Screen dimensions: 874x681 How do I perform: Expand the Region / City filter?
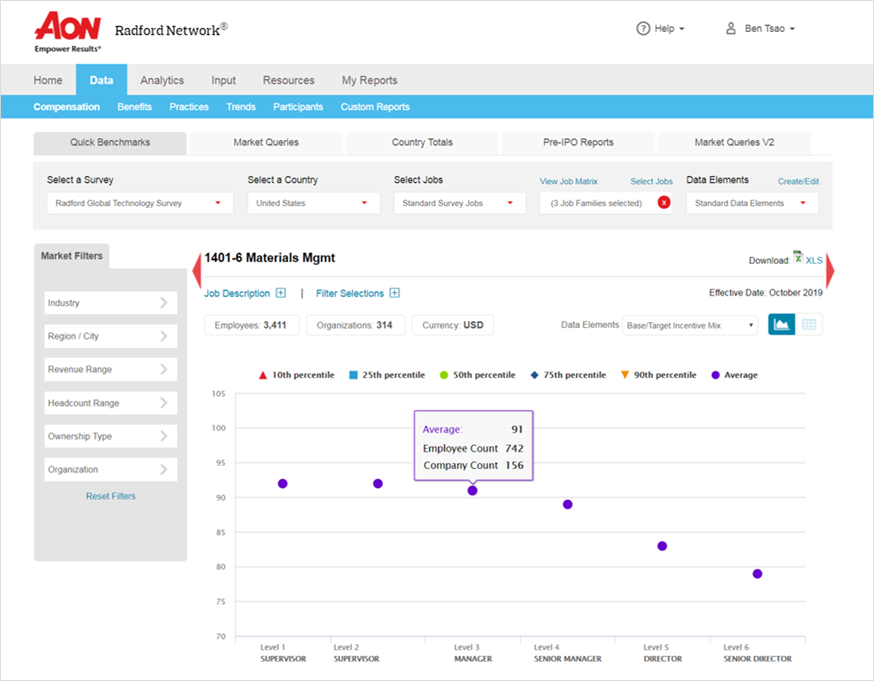(110, 336)
